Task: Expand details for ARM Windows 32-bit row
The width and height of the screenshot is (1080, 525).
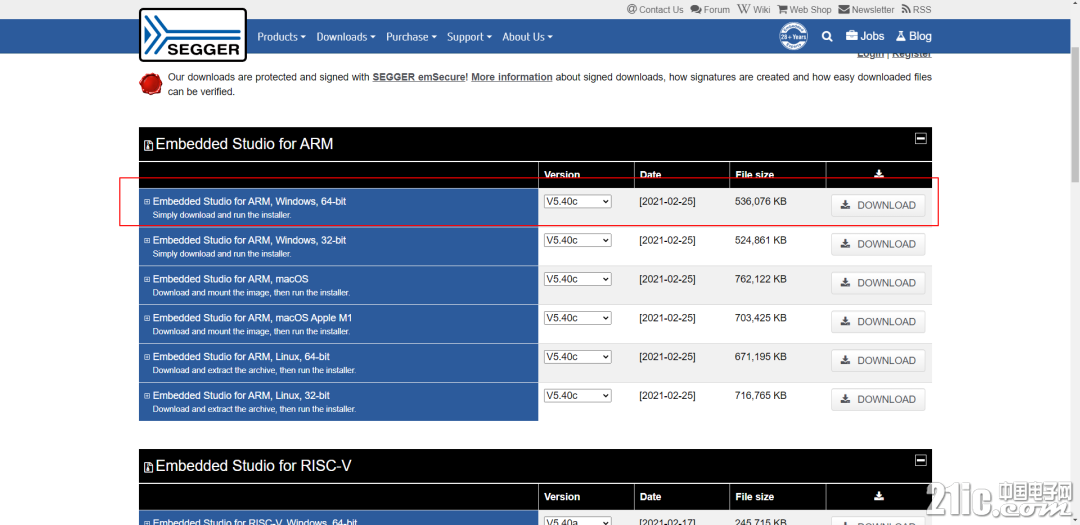Action: [x=147, y=240]
